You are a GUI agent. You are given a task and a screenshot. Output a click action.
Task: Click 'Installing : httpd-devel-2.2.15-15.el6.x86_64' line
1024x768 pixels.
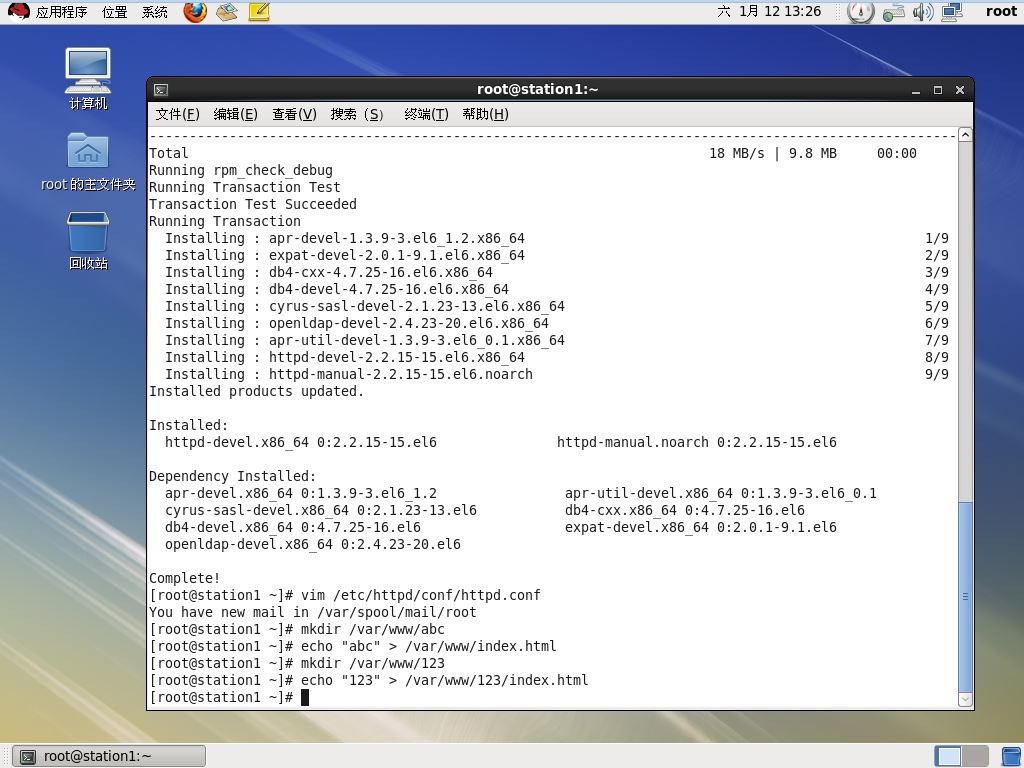345,357
